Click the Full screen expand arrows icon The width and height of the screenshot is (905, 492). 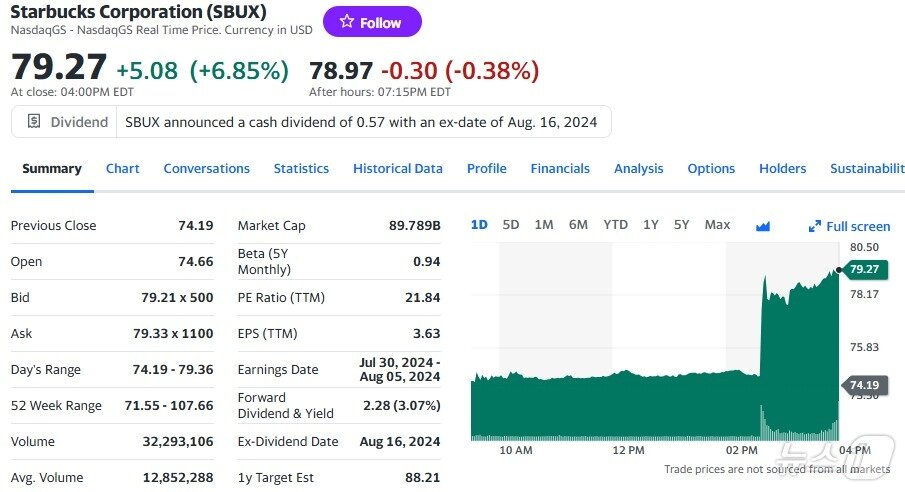pos(815,227)
